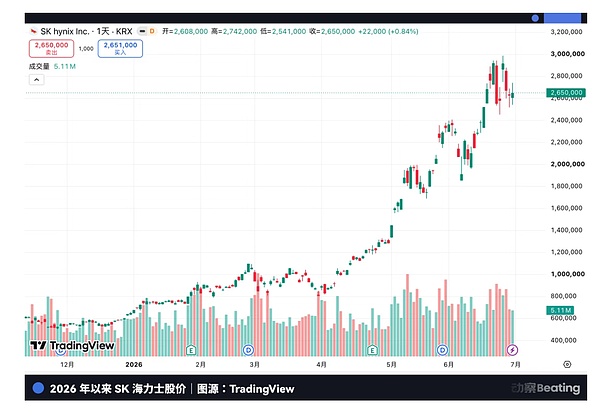Open the SK hynix Inc. symbol title
The image size is (600, 415).
pyautogui.click(x=65, y=31)
